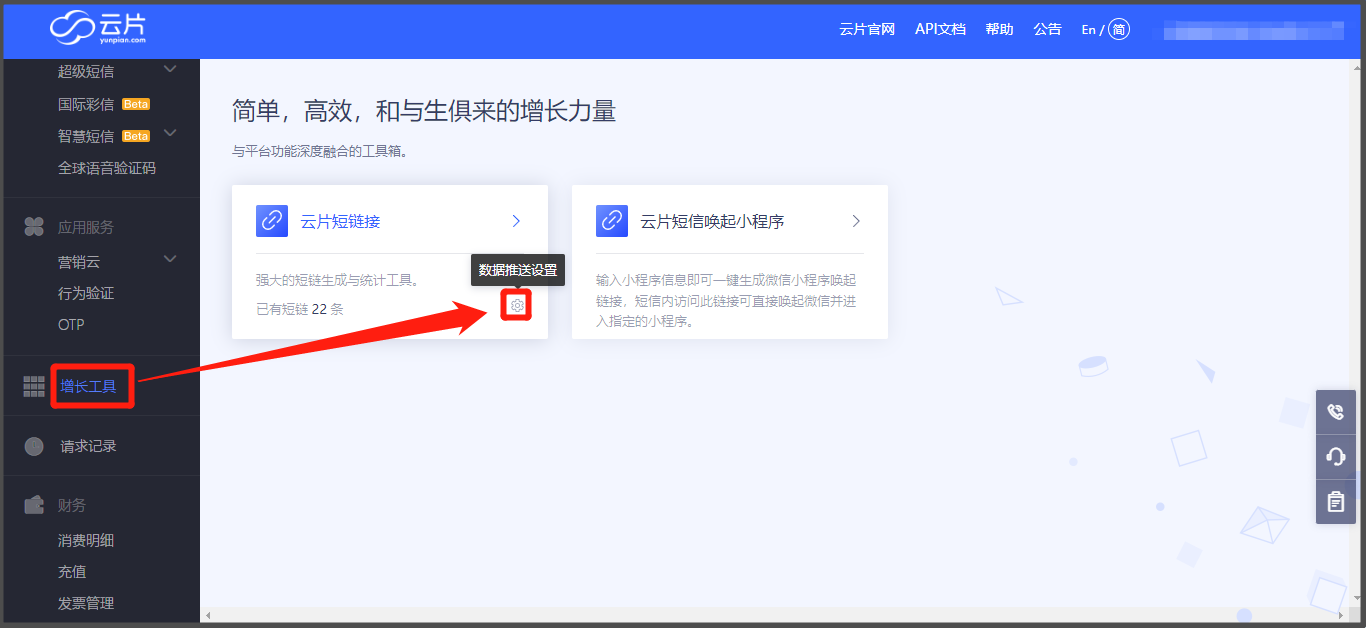Click the 应用服务 section heading

coord(86,227)
